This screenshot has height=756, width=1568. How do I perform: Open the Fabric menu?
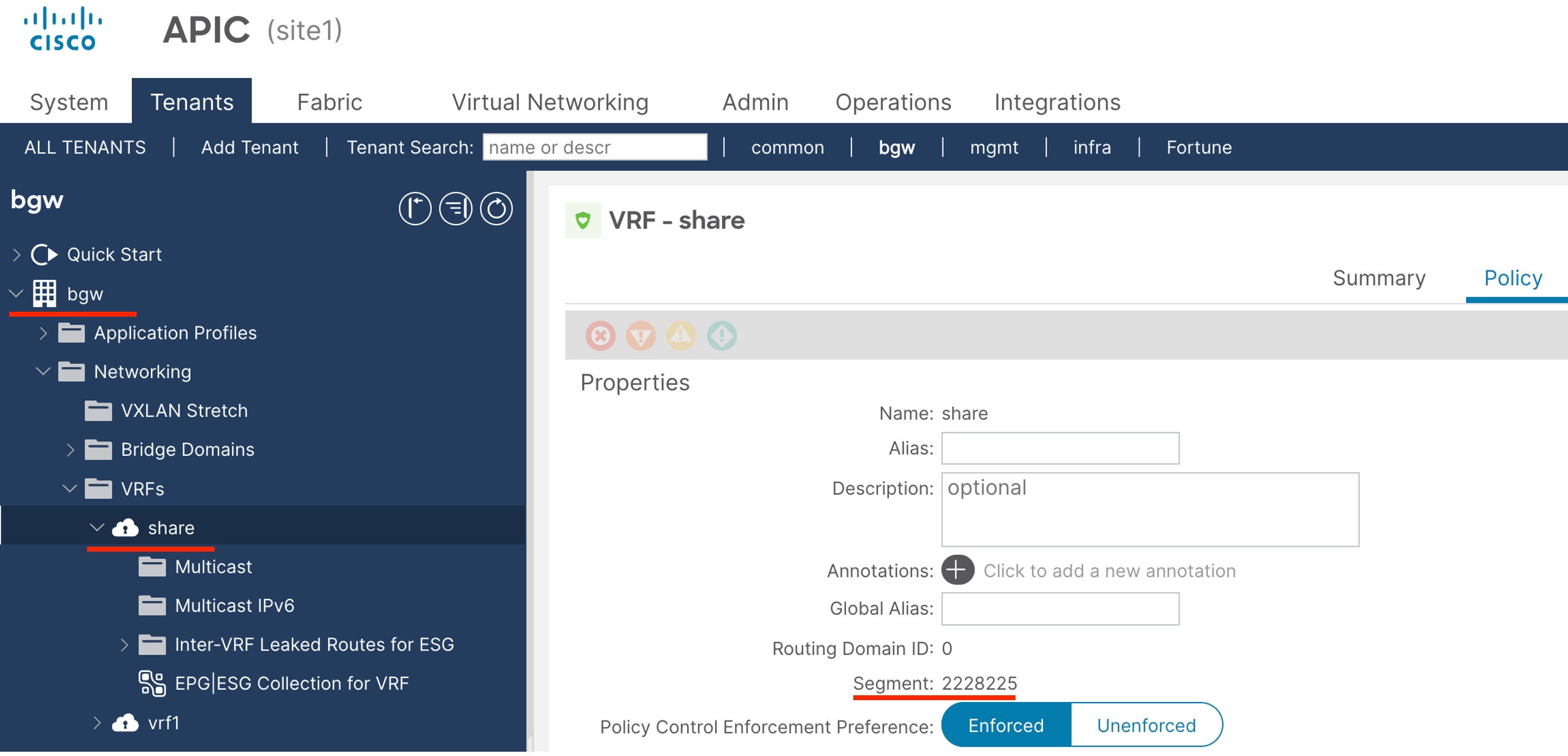coord(329,102)
